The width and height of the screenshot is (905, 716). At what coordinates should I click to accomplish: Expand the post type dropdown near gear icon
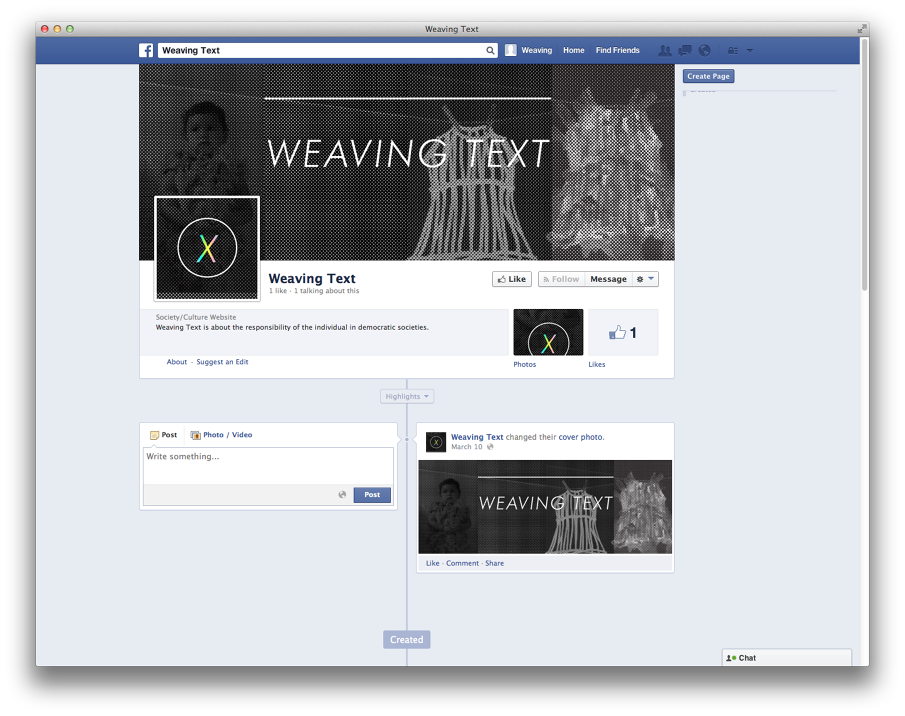(649, 279)
